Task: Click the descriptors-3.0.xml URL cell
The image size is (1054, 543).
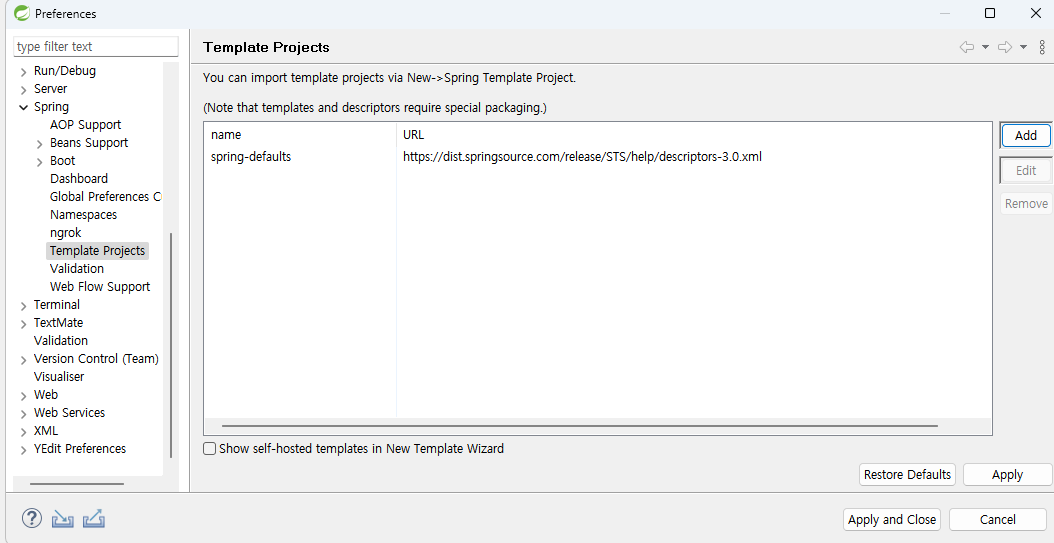Action: pos(582,157)
